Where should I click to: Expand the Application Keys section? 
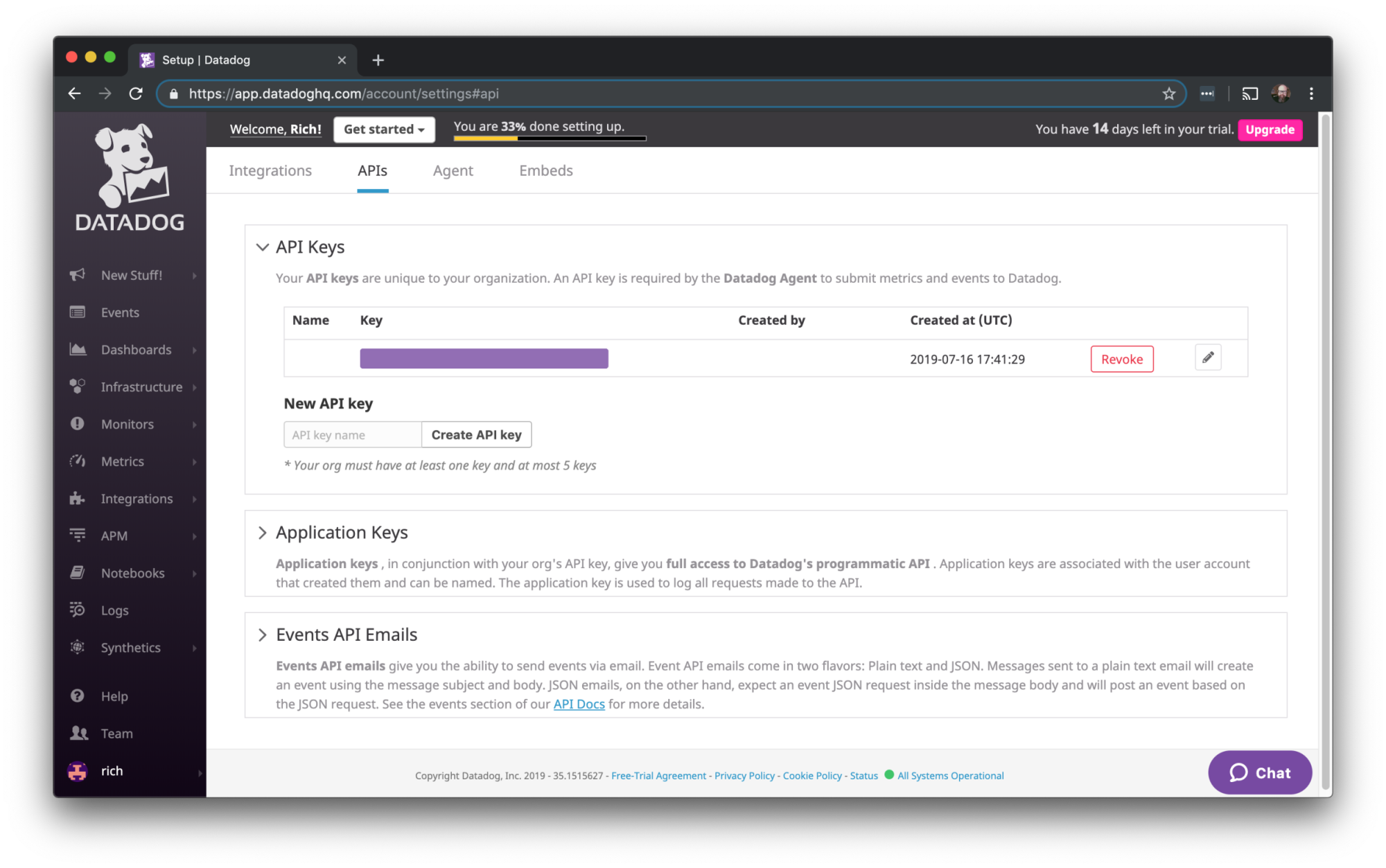pos(263,531)
